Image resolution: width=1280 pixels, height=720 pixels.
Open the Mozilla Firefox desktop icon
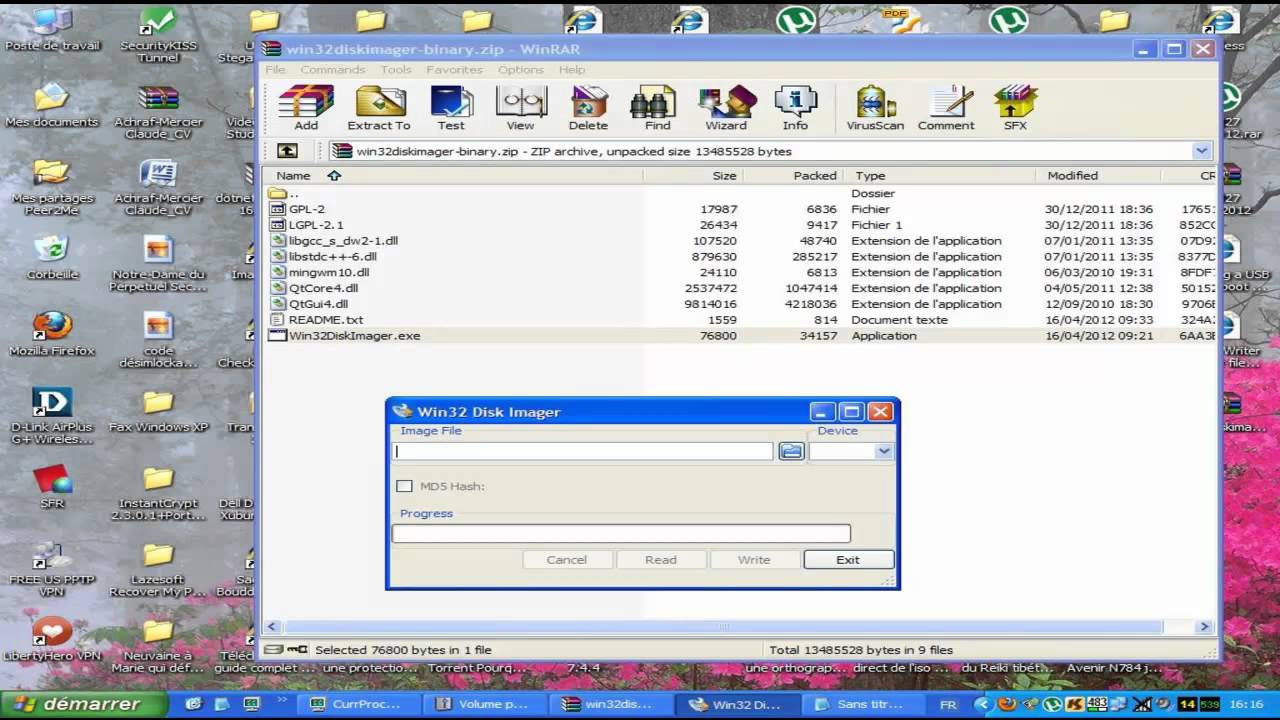52,334
